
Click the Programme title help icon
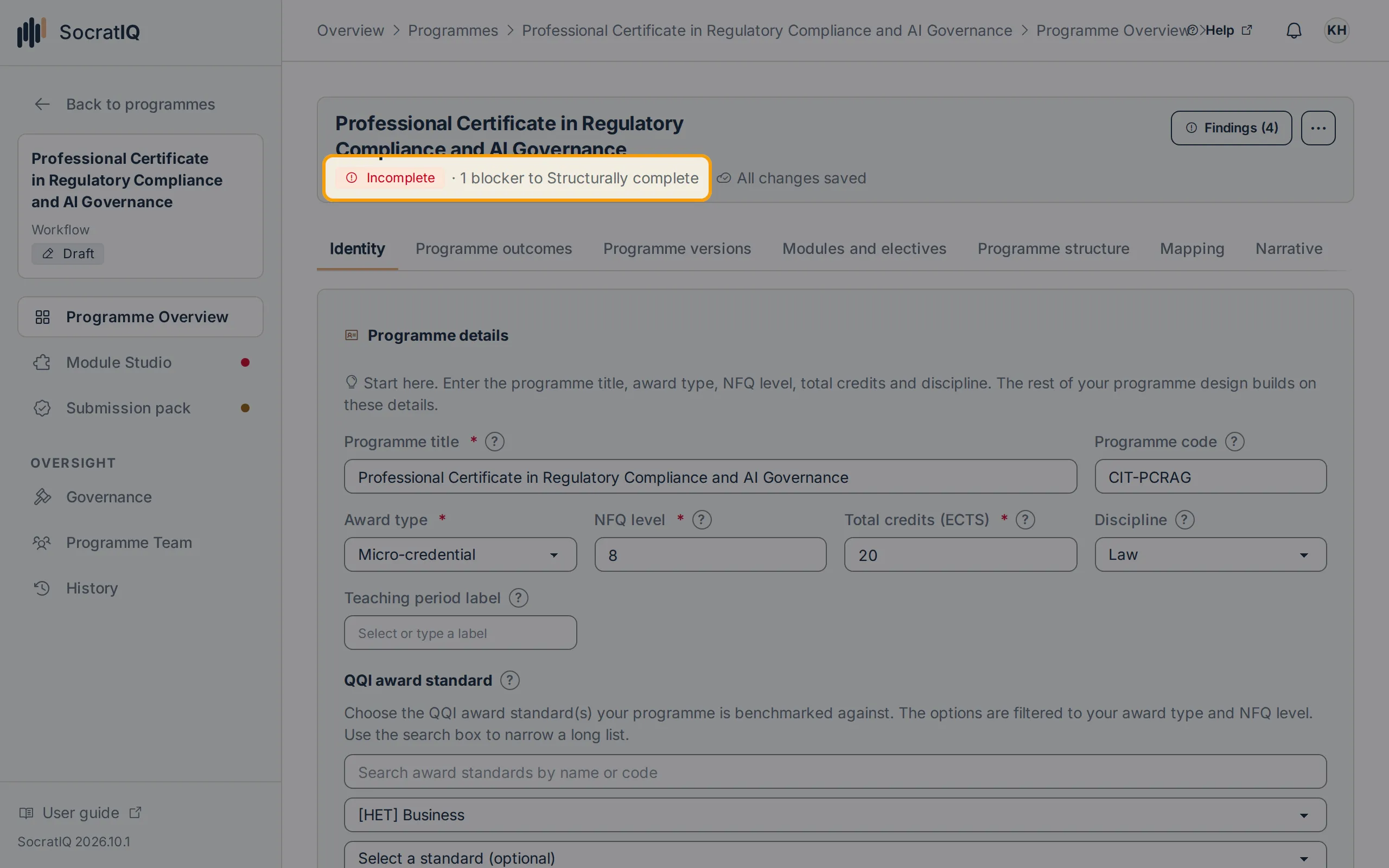click(x=495, y=442)
